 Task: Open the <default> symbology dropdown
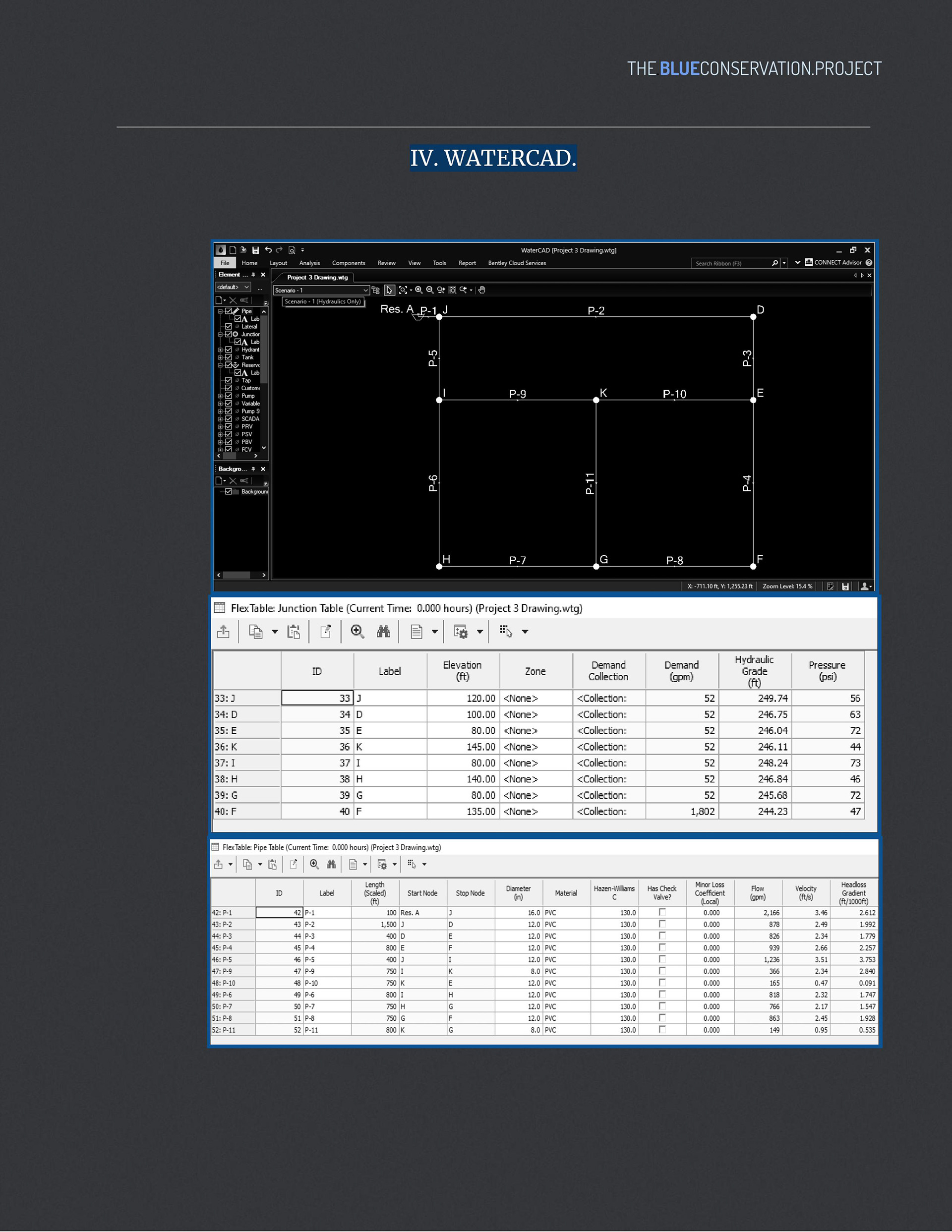tap(246, 287)
